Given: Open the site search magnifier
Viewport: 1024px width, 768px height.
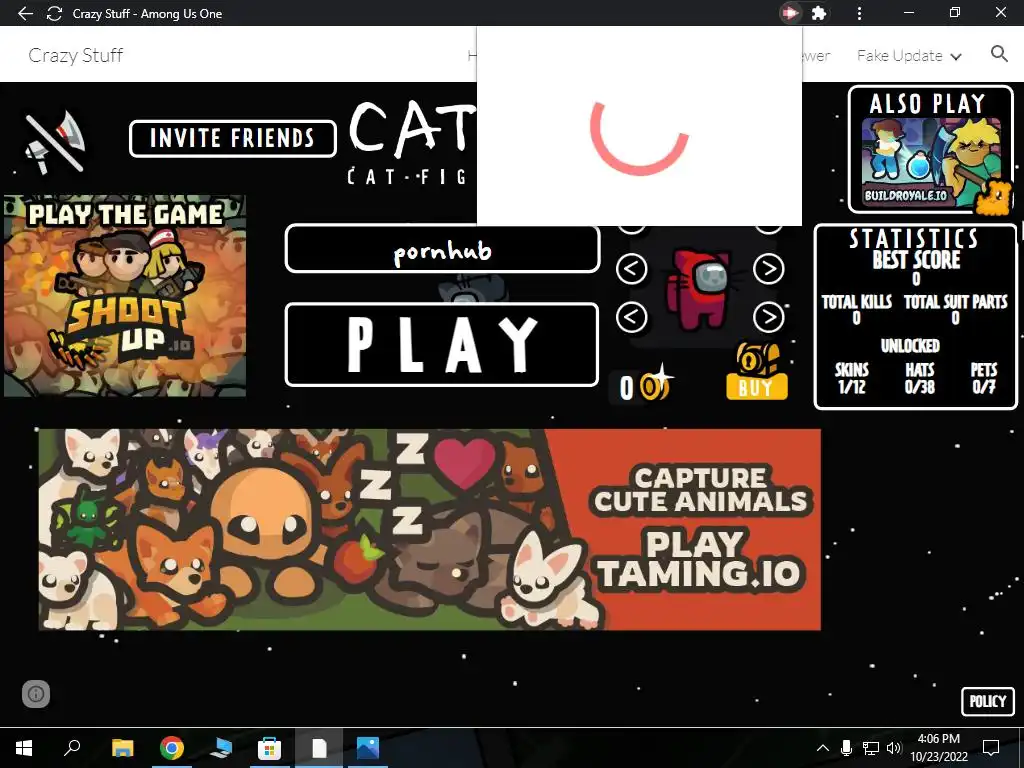Looking at the screenshot, I should click(999, 54).
